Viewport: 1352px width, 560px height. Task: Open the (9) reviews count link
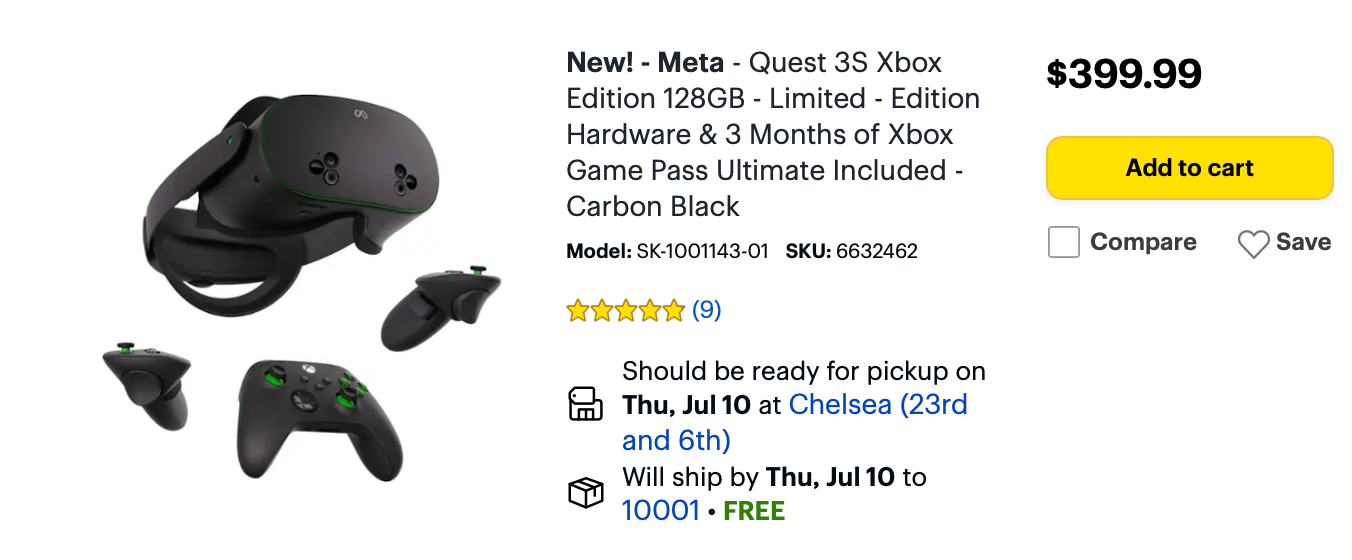click(x=706, y=310)
